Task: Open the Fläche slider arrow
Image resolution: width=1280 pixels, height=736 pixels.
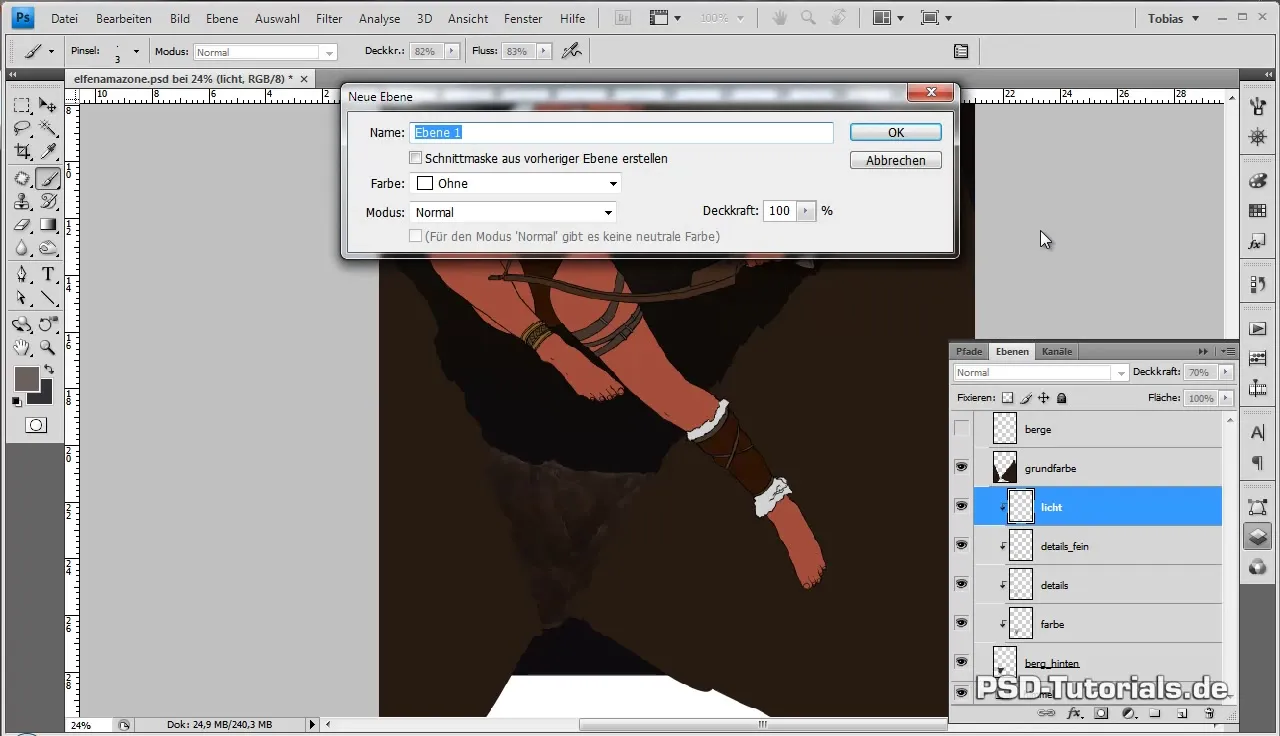Action: pos(1226,398)
